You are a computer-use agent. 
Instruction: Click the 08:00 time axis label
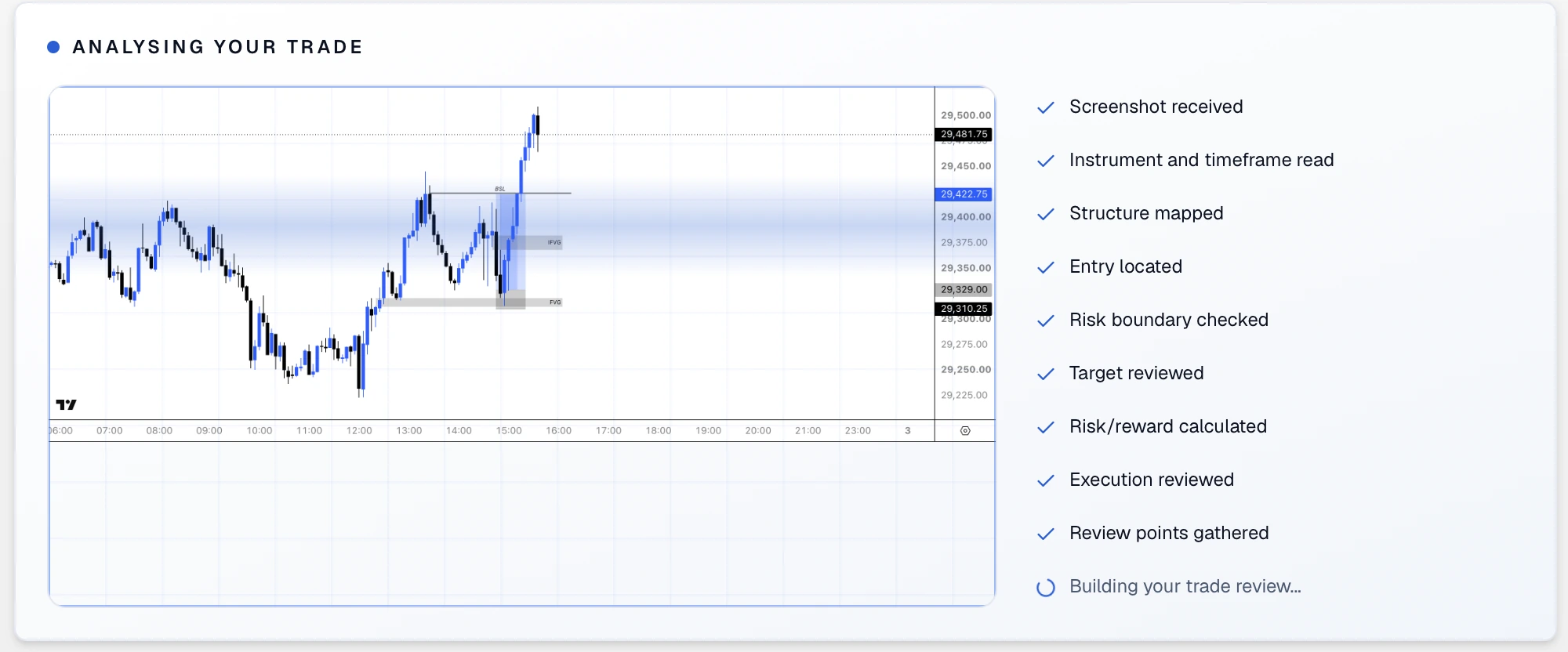tap(159, 431)
